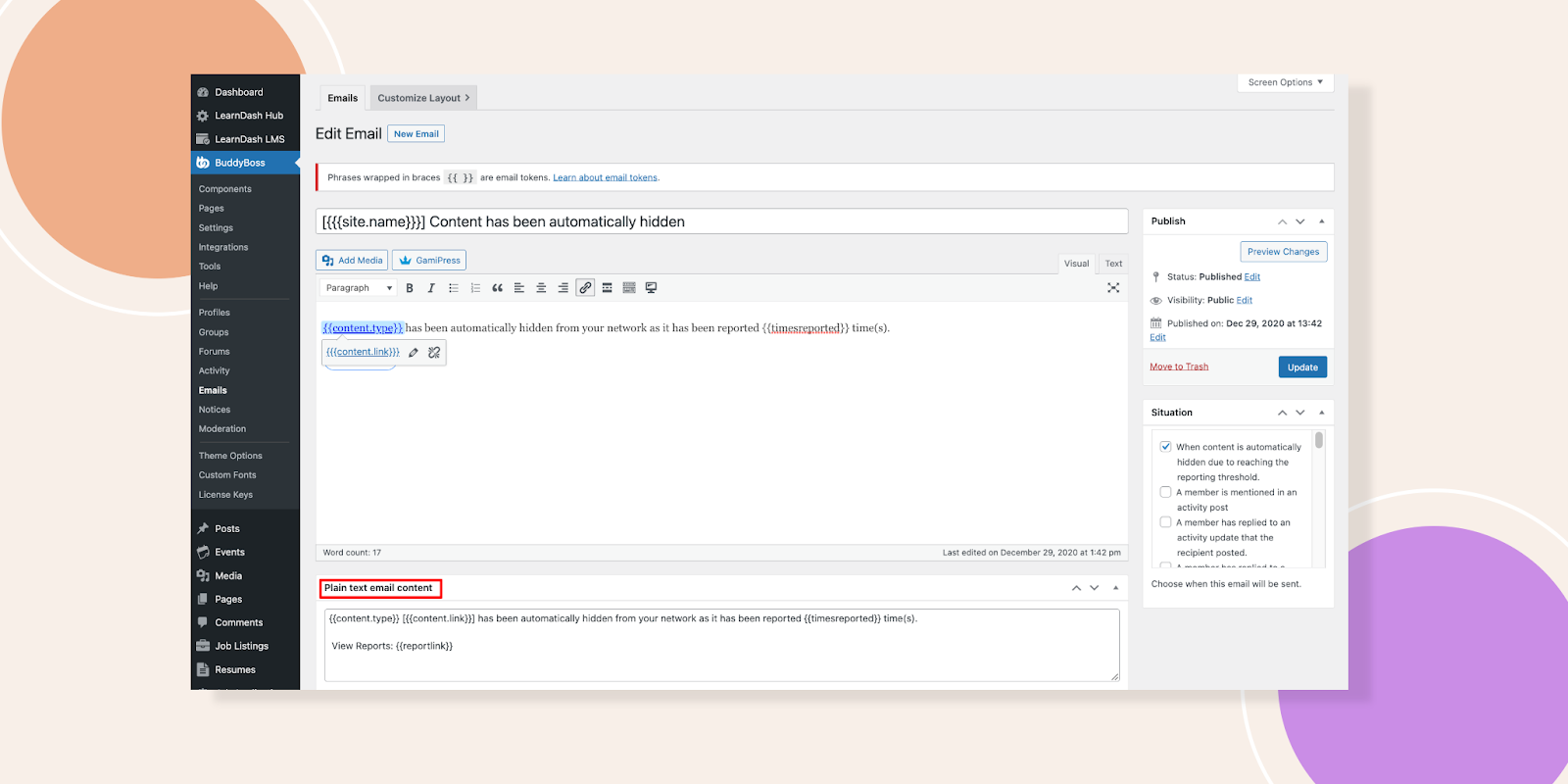Switch editor to Visual tab
Image resolution: width=1568 pixels, height=784 pixels.
pos(1077,264)
